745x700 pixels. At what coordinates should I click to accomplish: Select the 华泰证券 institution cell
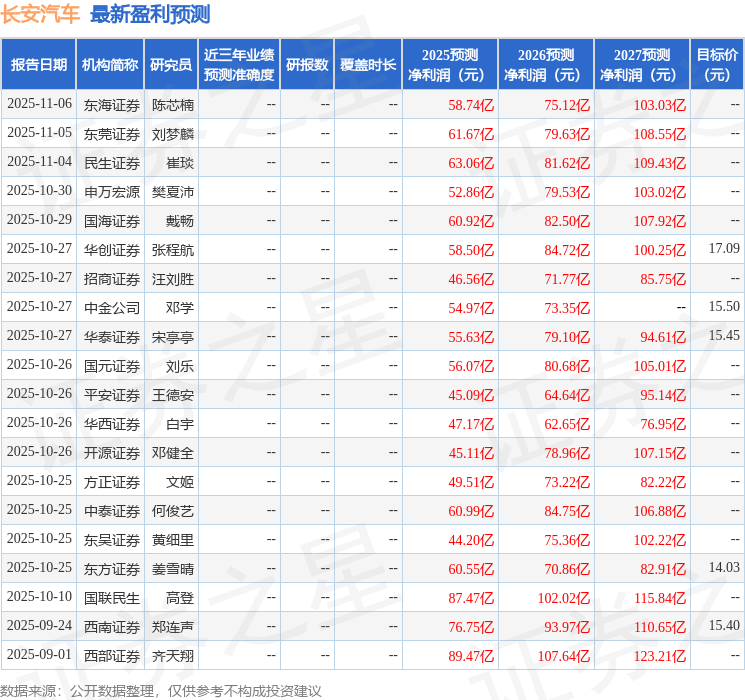point(112,337)
